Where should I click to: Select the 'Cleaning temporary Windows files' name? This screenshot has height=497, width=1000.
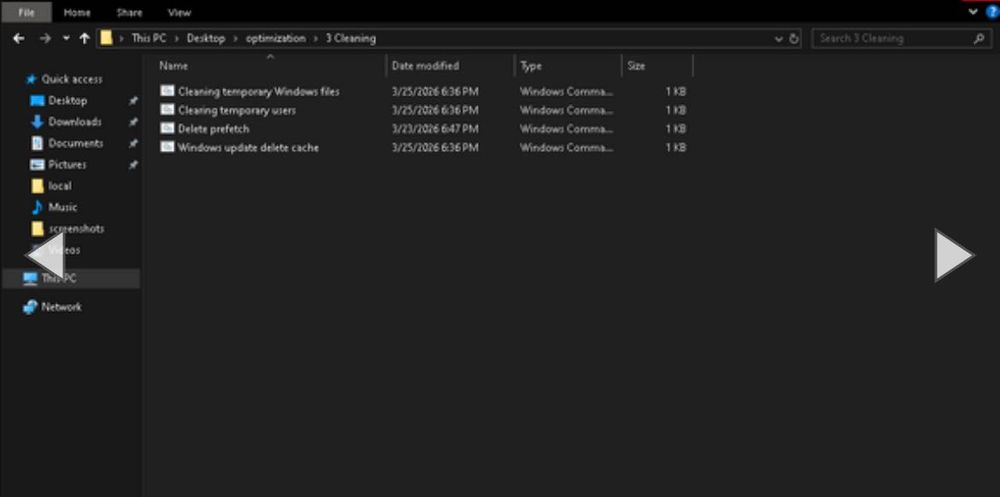click(x=258, y=92)
